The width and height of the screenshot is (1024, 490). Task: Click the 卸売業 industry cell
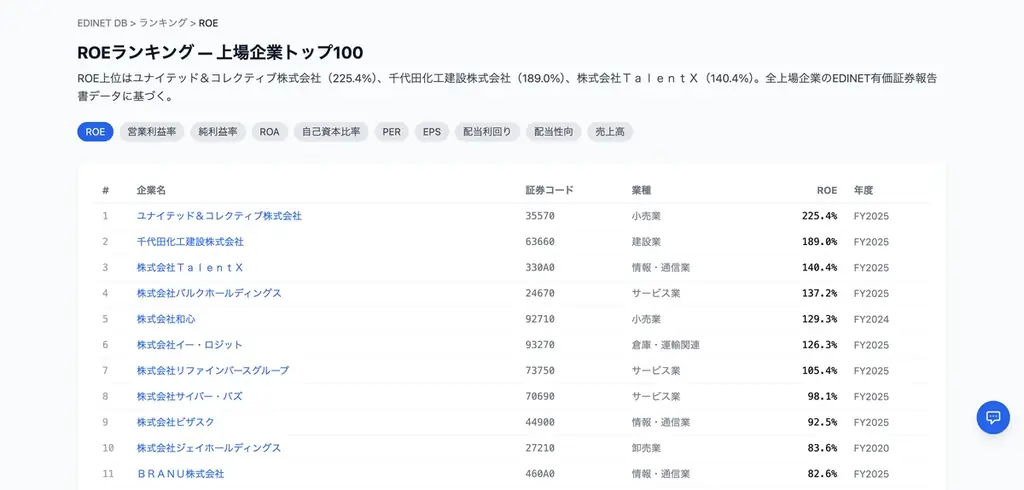(647, 448)
